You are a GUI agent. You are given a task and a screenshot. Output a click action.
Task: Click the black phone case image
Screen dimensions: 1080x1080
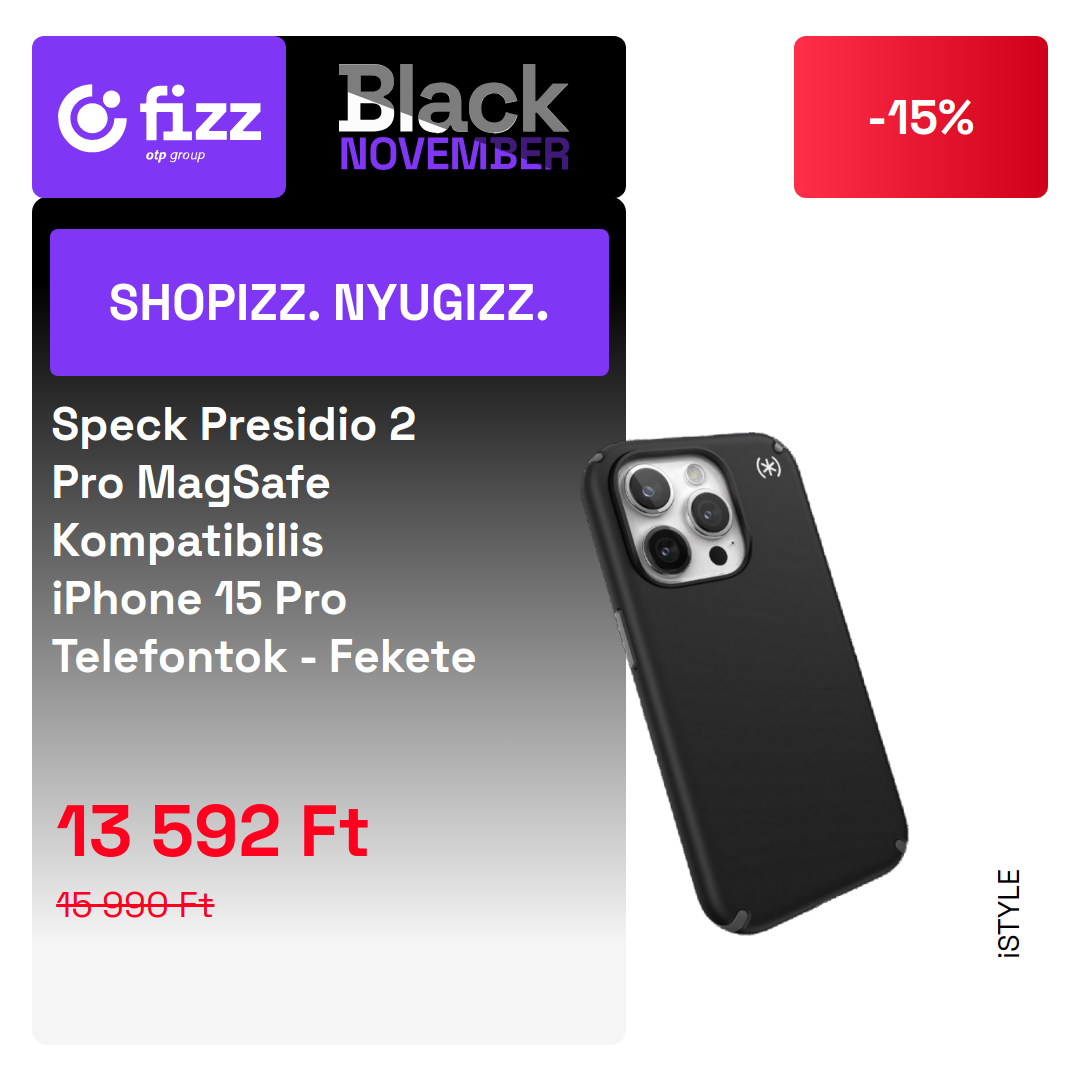coord(745,683)
